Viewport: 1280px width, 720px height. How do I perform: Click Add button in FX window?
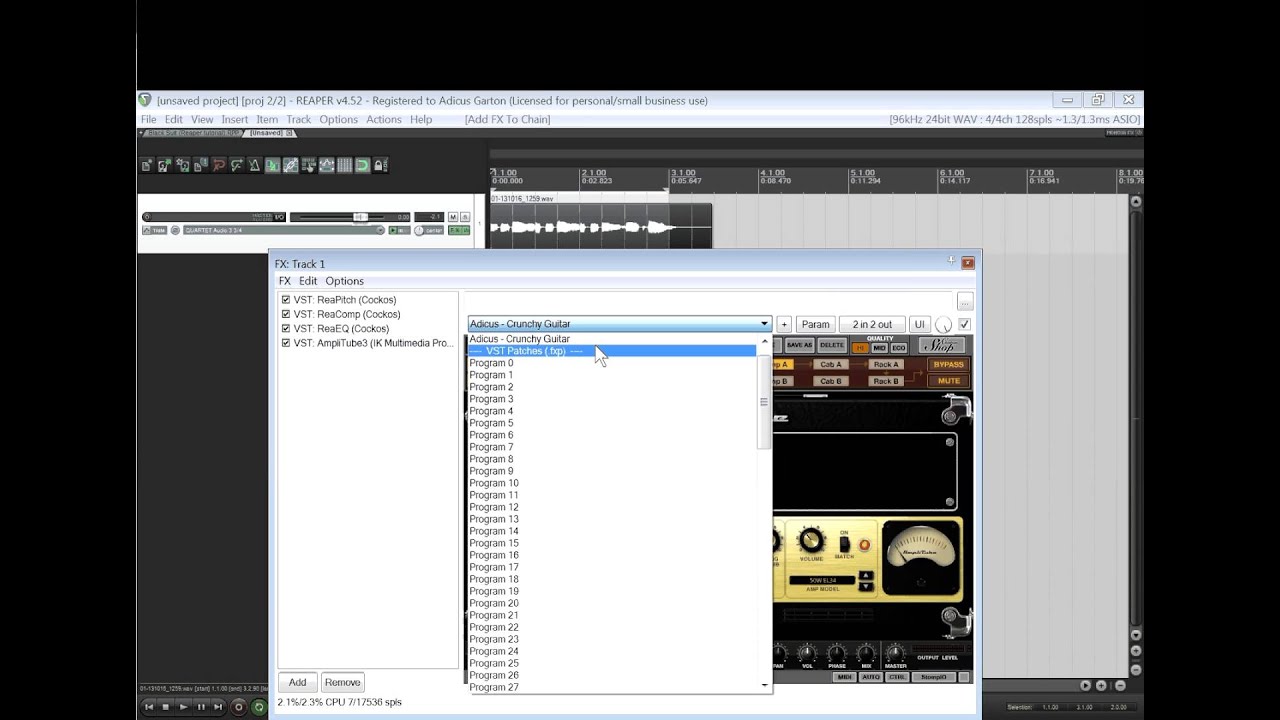coord(297,682)
